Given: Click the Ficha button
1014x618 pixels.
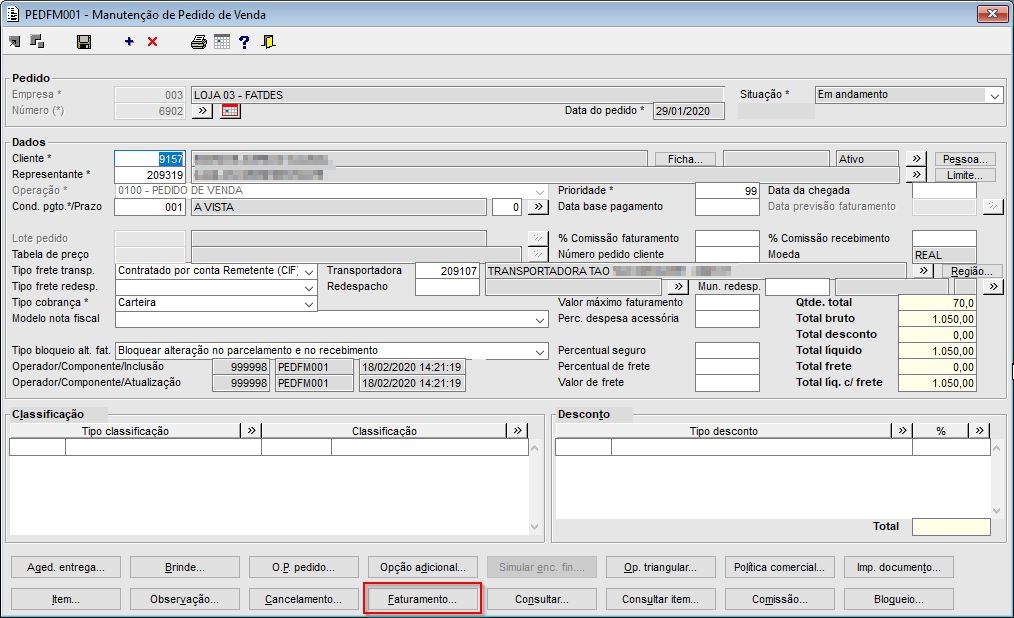Looking at the screenshot, I should 685,159.
